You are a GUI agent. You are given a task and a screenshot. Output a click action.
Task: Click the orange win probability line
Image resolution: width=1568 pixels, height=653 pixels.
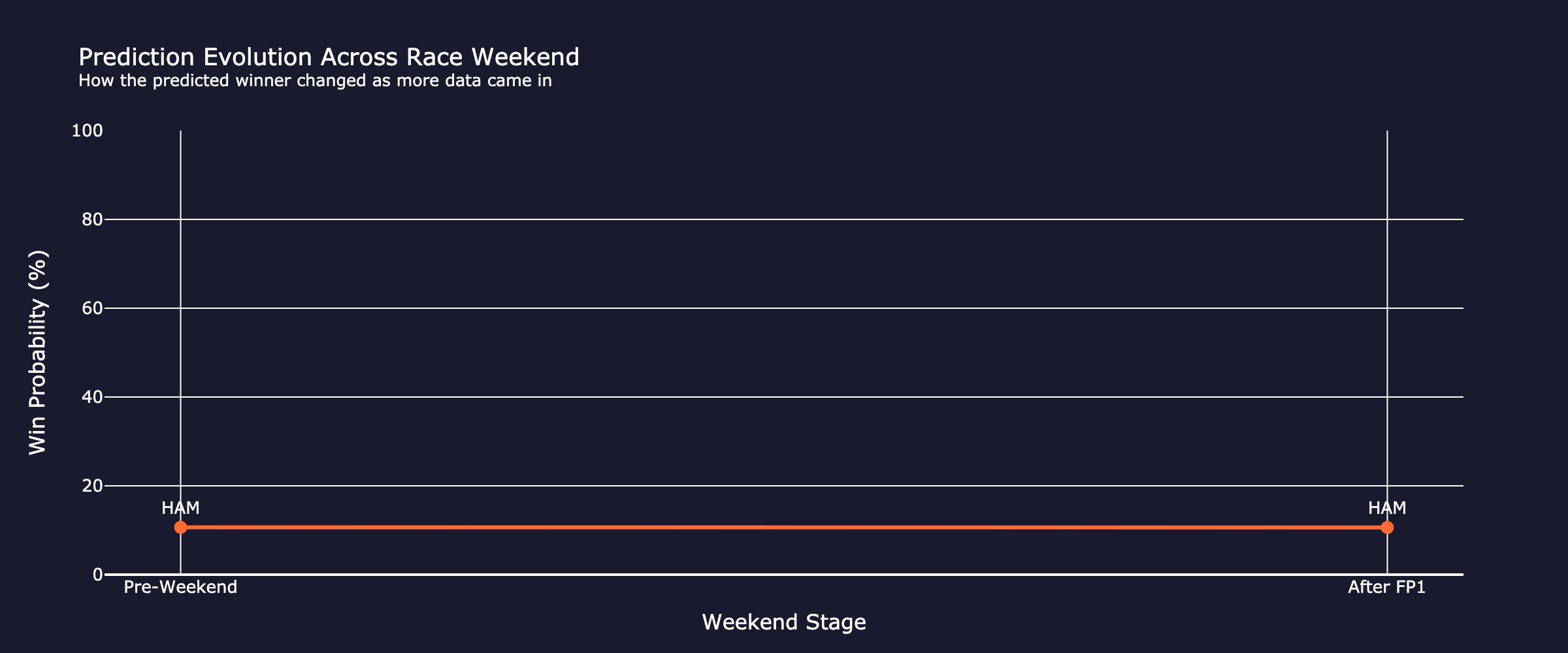[784, 527]
